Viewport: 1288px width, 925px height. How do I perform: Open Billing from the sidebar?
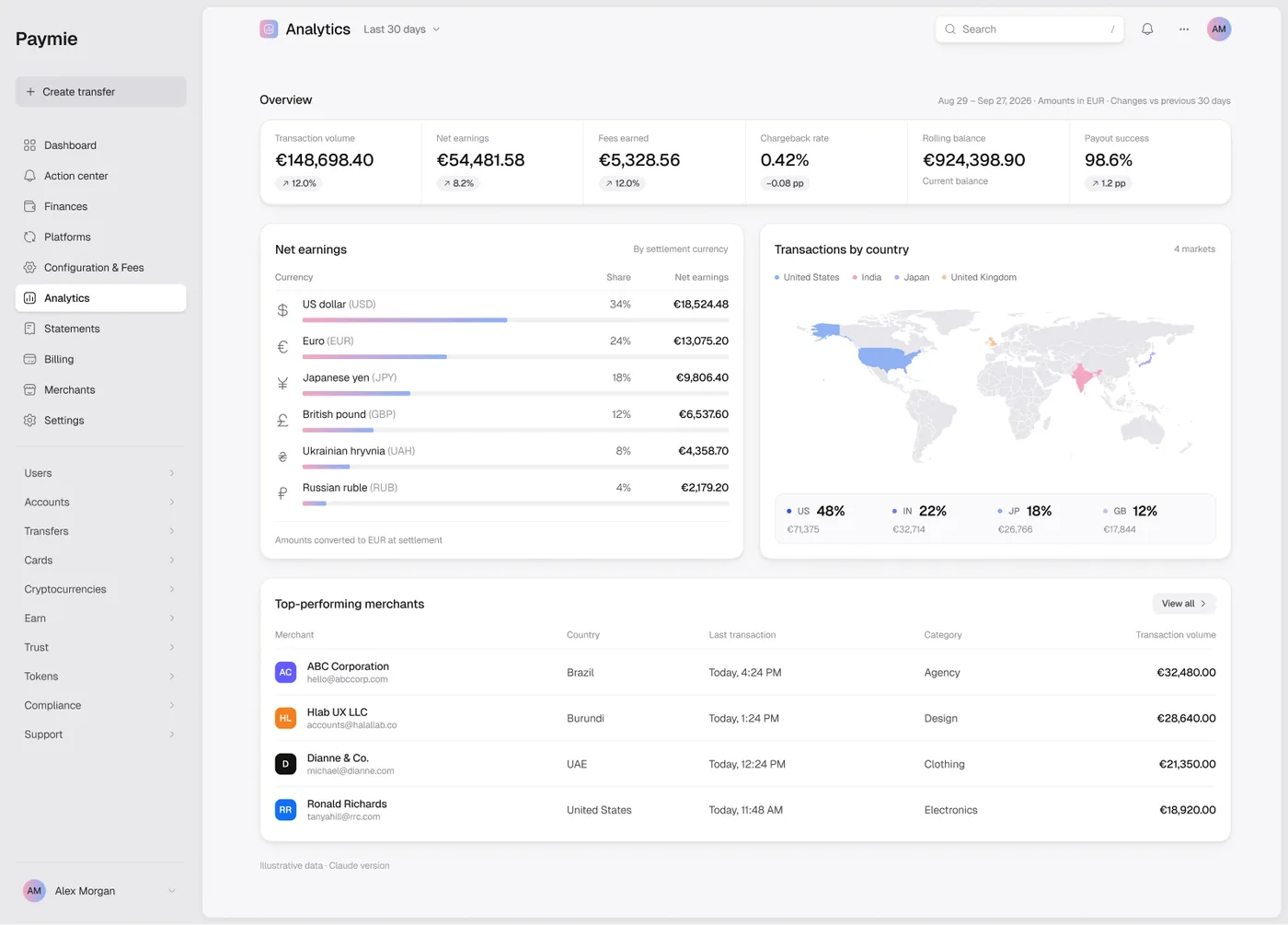click(100, 359)
